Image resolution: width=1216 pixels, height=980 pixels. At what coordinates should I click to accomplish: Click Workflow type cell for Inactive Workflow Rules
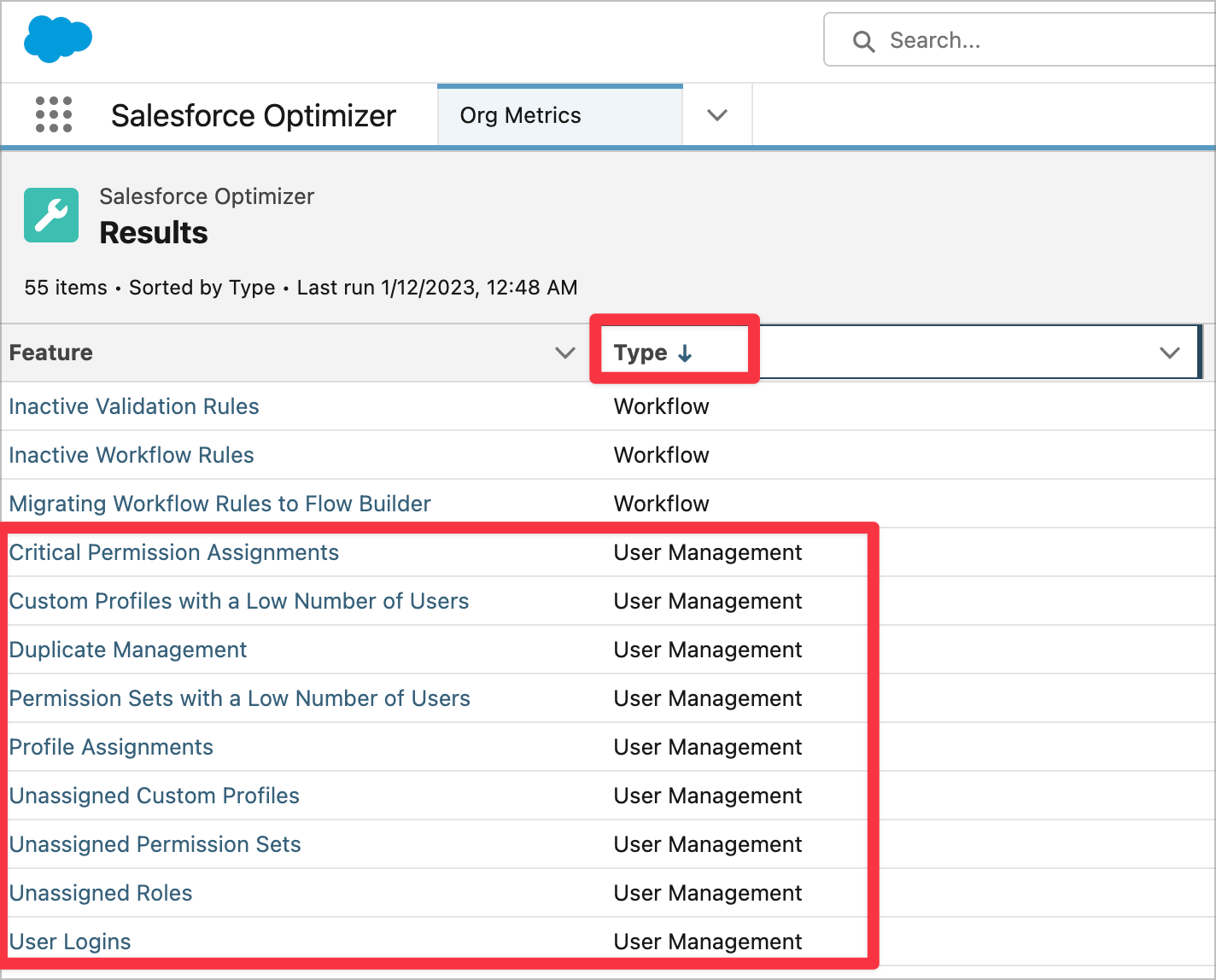point(662,455)
